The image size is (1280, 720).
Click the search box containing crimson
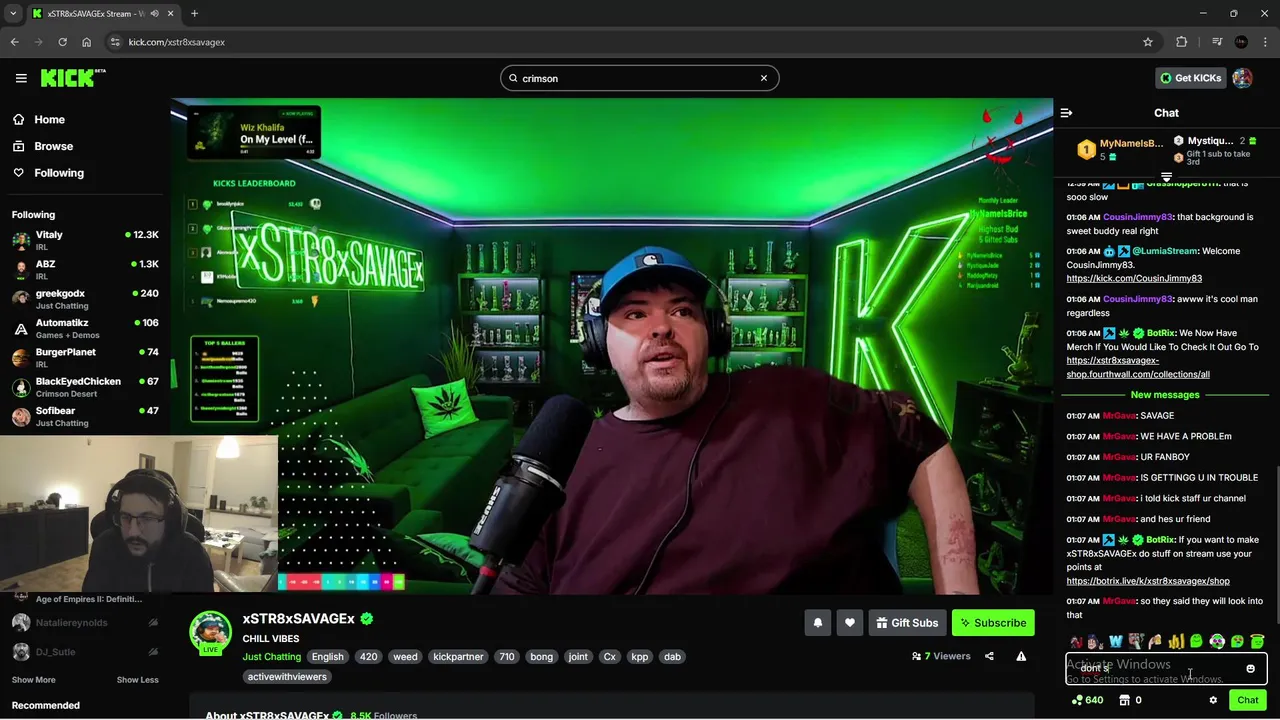pos(639,78)
